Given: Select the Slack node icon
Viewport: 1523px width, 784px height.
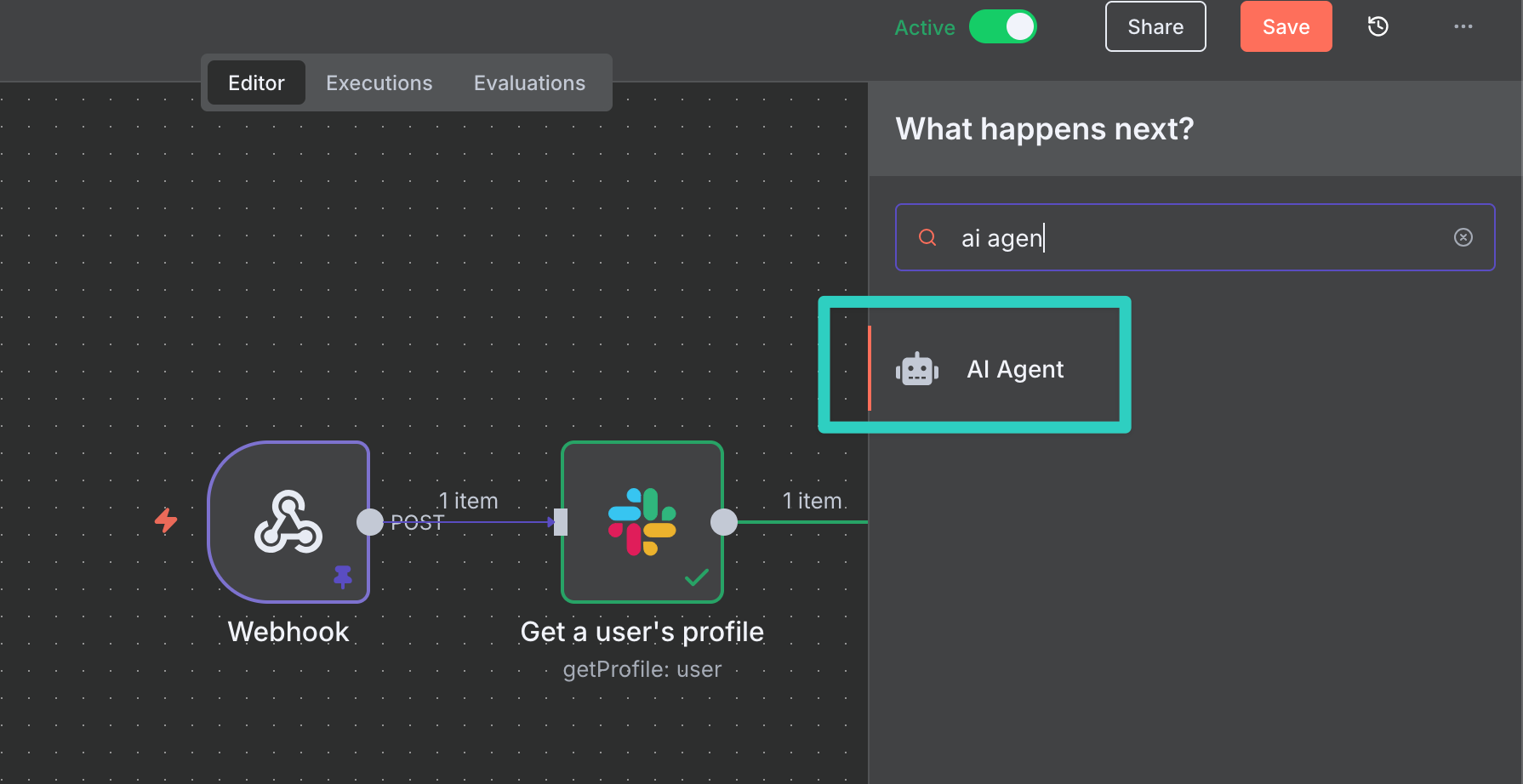Looking at the screenshot, I should tap(642, 521).
